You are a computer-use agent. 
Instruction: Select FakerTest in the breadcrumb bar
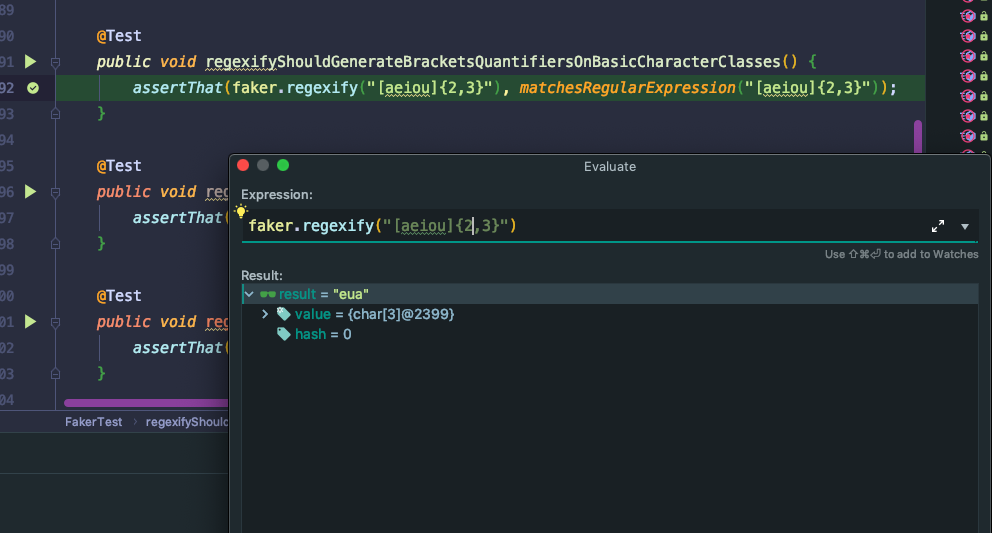[93, 422]
